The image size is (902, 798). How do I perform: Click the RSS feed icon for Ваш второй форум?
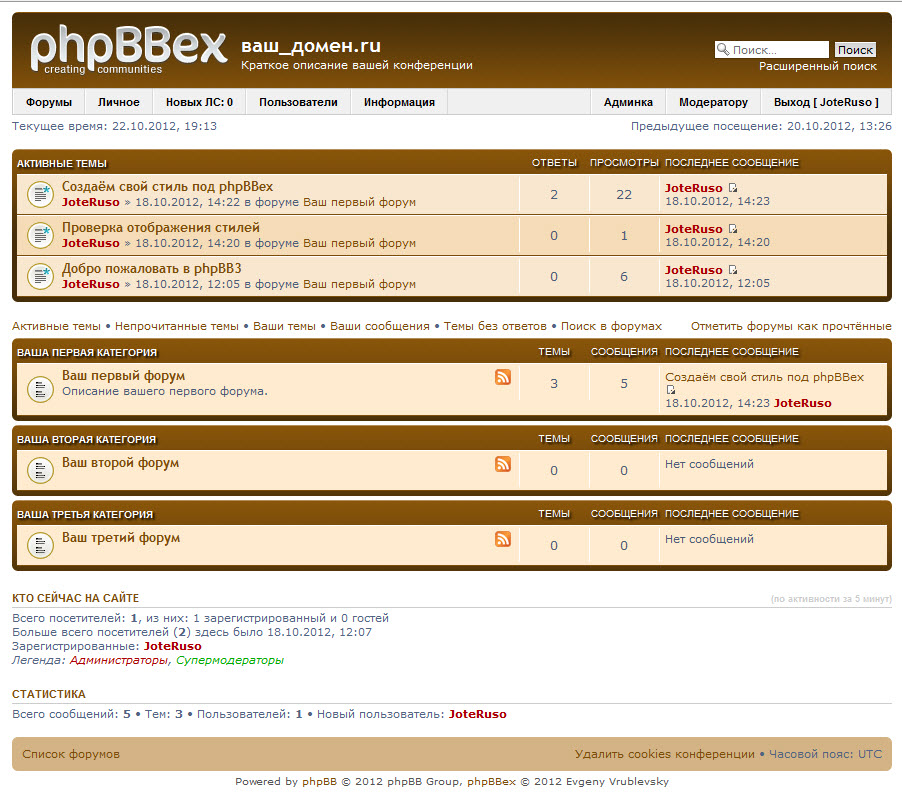(x=503, y=464)
